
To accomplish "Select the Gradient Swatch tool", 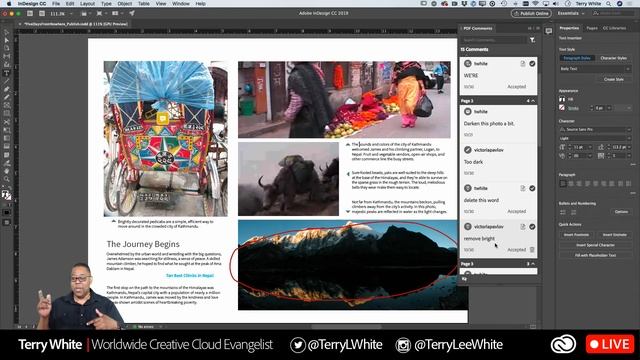I will (7, 138).
